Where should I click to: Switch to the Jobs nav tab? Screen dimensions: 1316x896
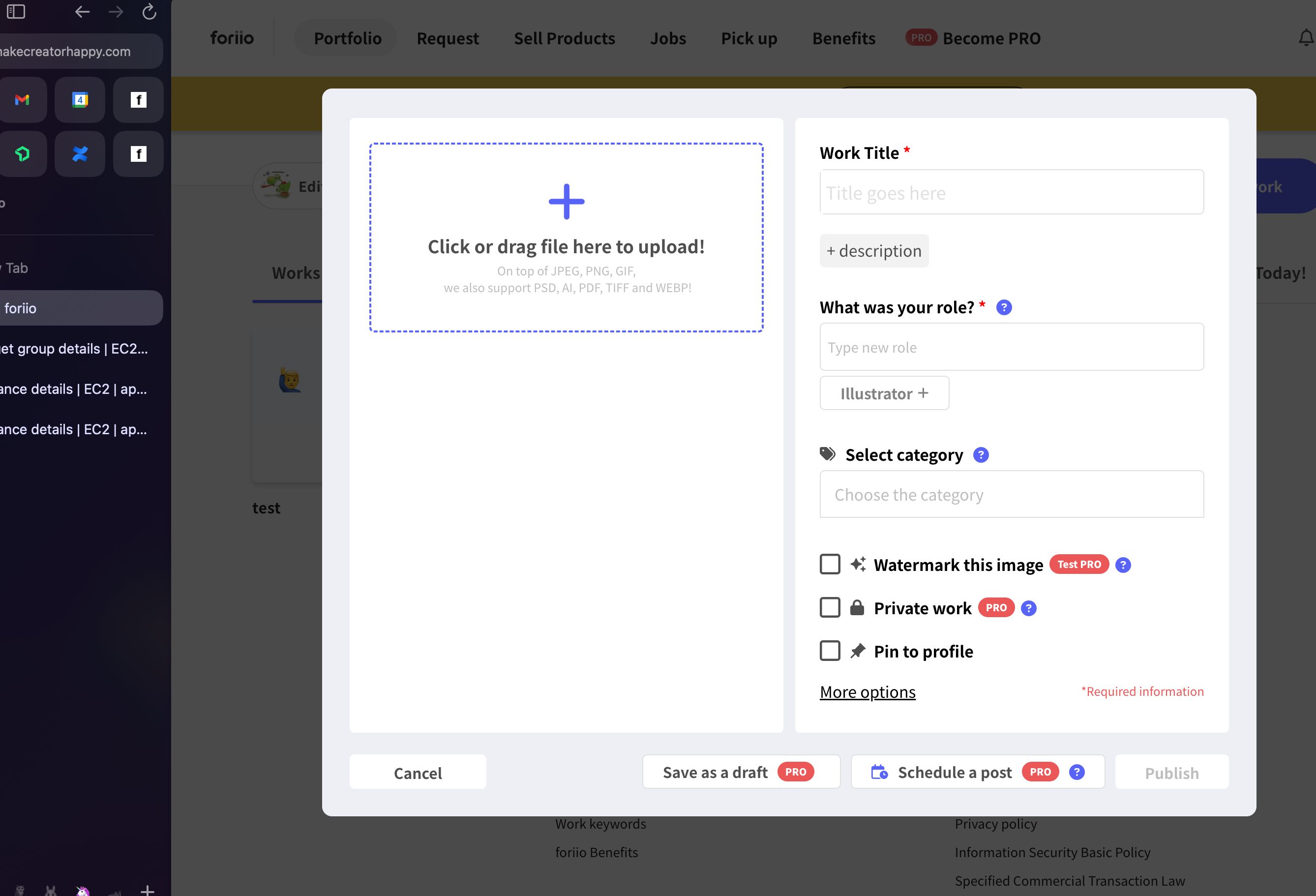(x=668, y=38)
